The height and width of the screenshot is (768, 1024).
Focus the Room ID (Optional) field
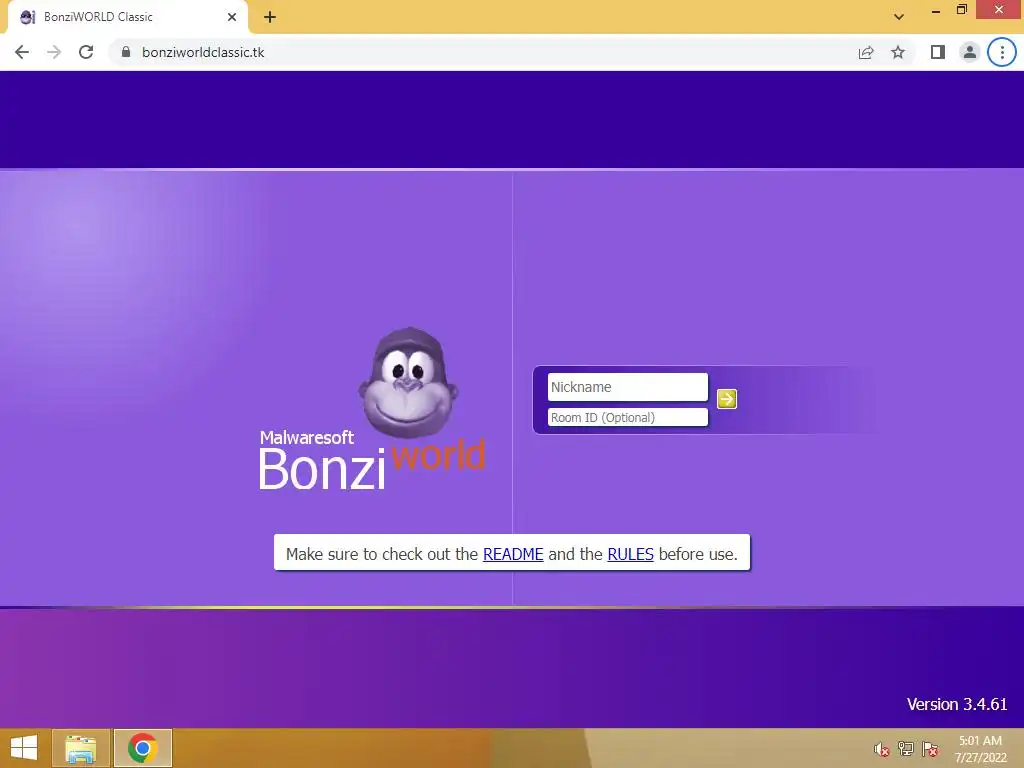click(x=628, y=417)
